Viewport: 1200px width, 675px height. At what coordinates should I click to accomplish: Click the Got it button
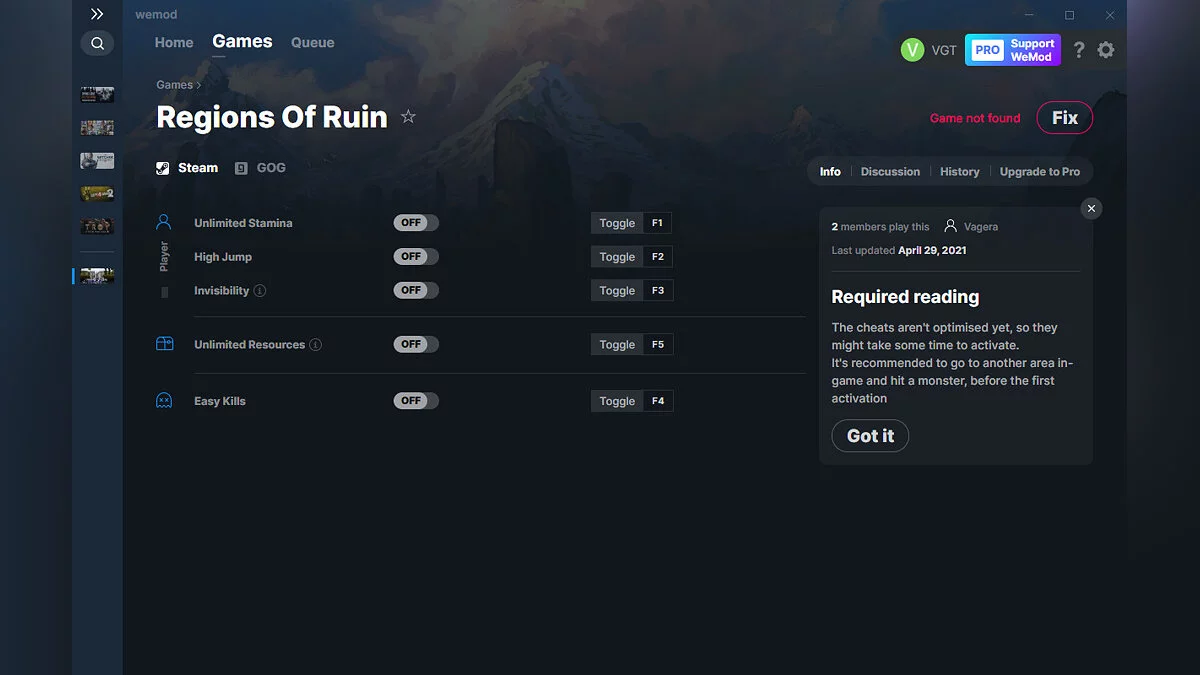pos(870,436)
